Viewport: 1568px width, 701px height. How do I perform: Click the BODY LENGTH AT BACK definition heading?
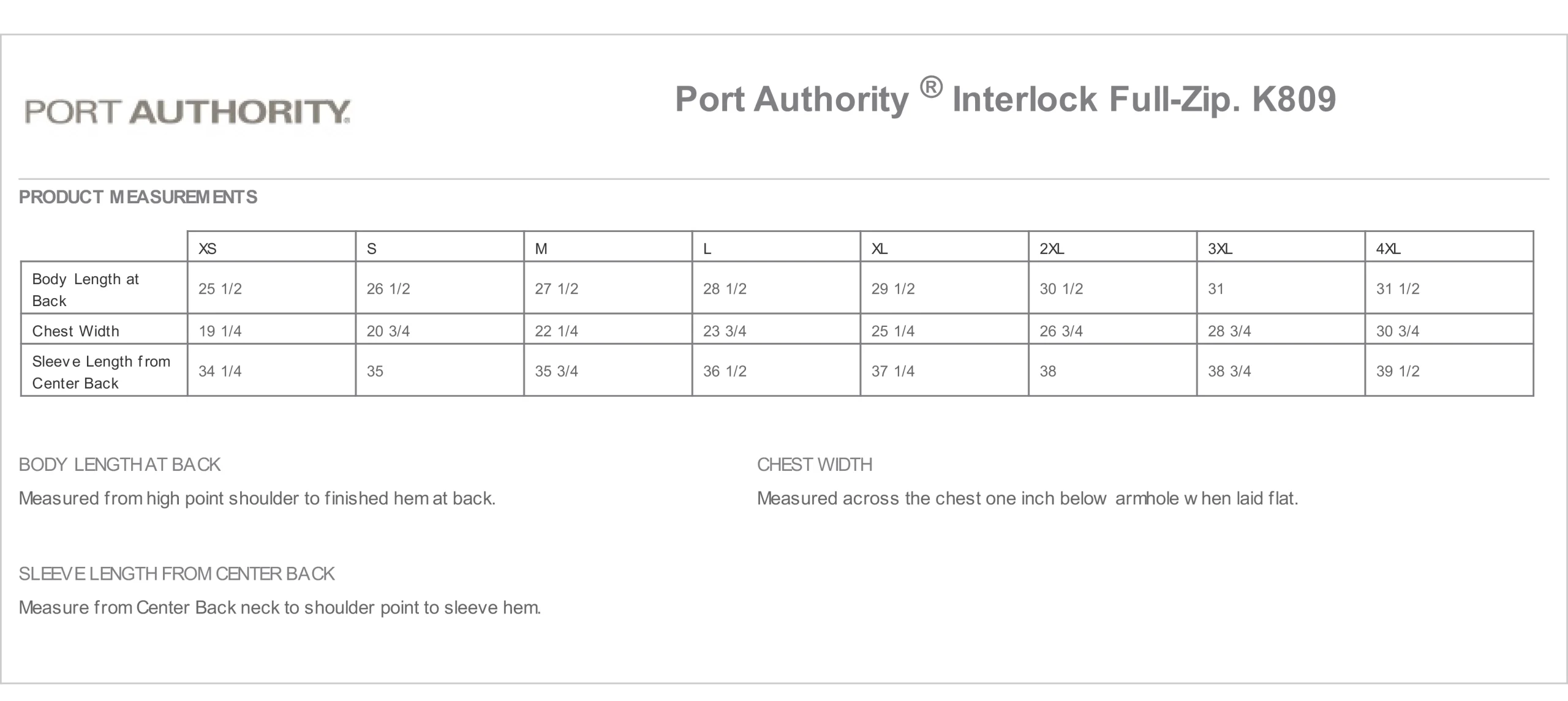click(119, 465)
